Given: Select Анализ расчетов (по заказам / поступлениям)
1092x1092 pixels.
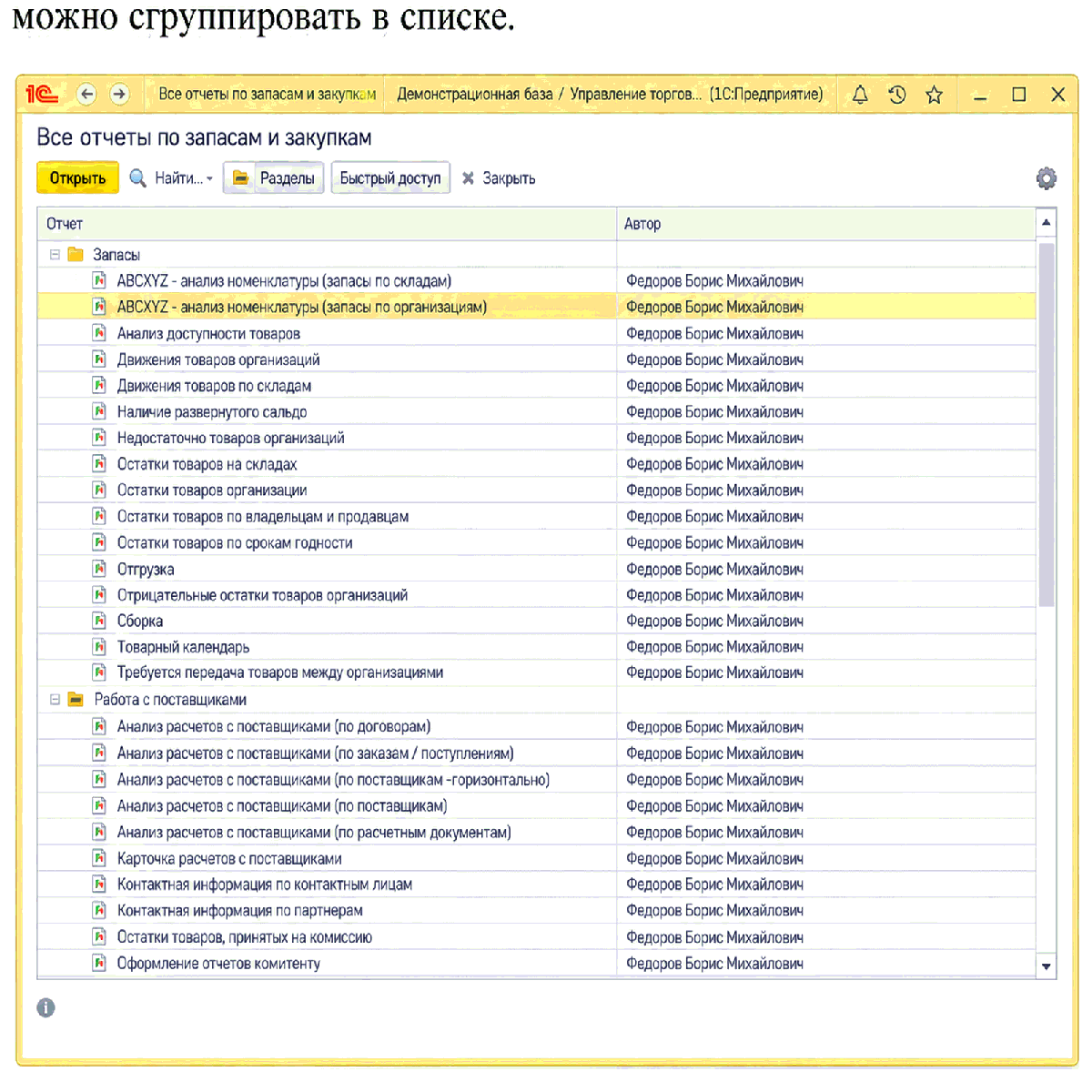Looking at the screenshot, I should 315,753.
